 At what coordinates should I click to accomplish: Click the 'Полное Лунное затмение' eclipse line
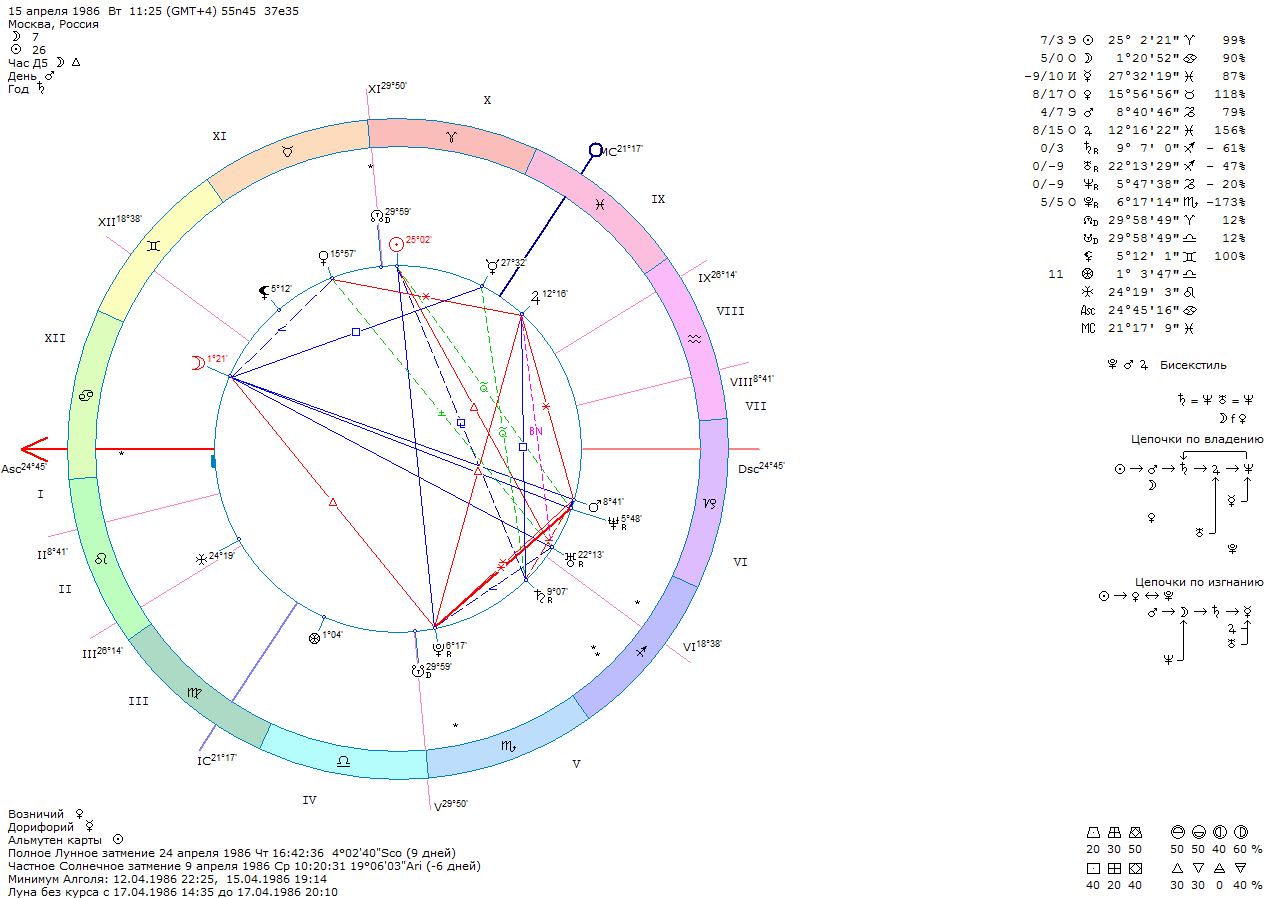232,852
